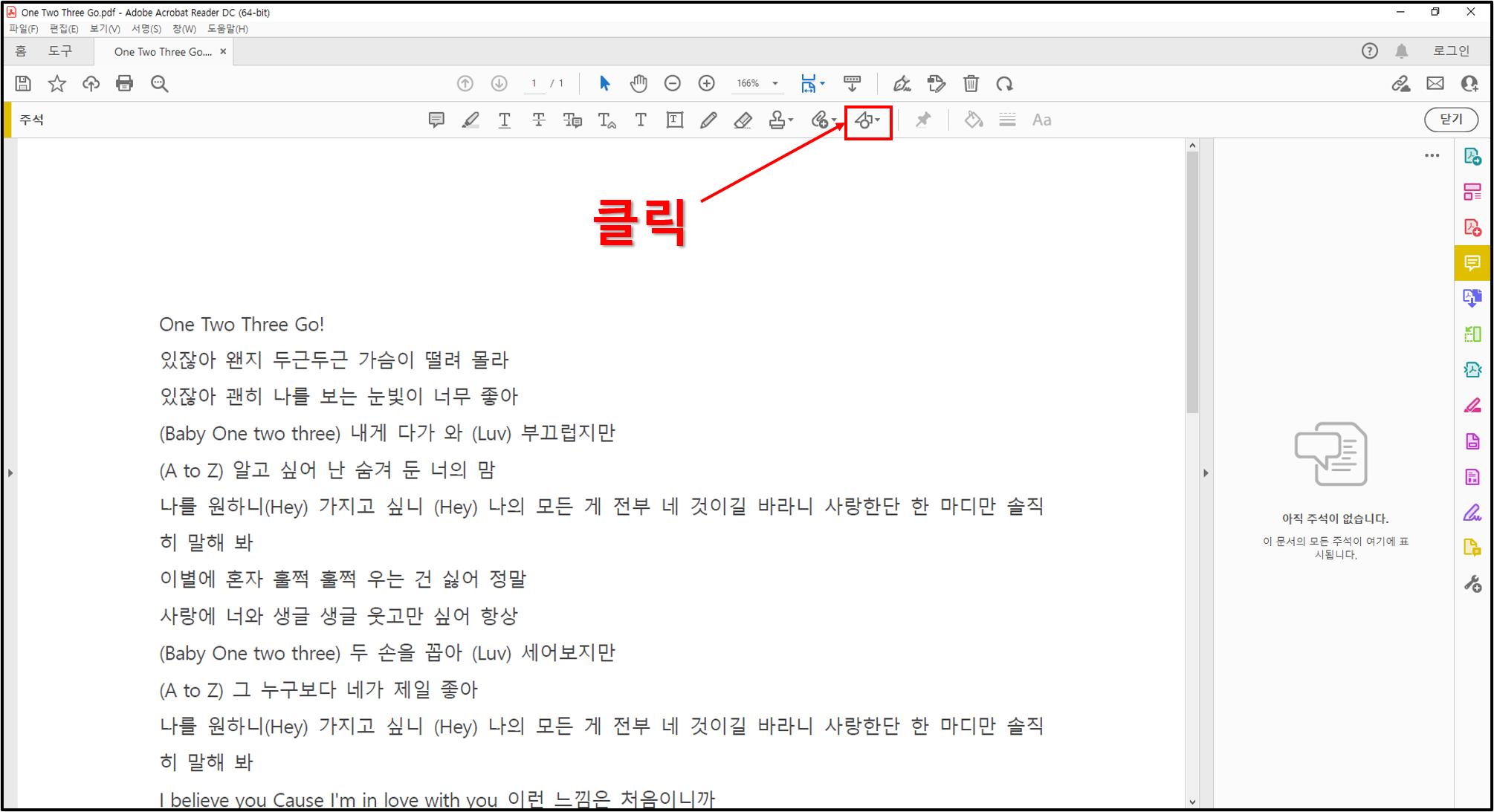This screenshot has width=1494, height=812.
Task: Open the fit page options dropdown
Action: [813, 84]
